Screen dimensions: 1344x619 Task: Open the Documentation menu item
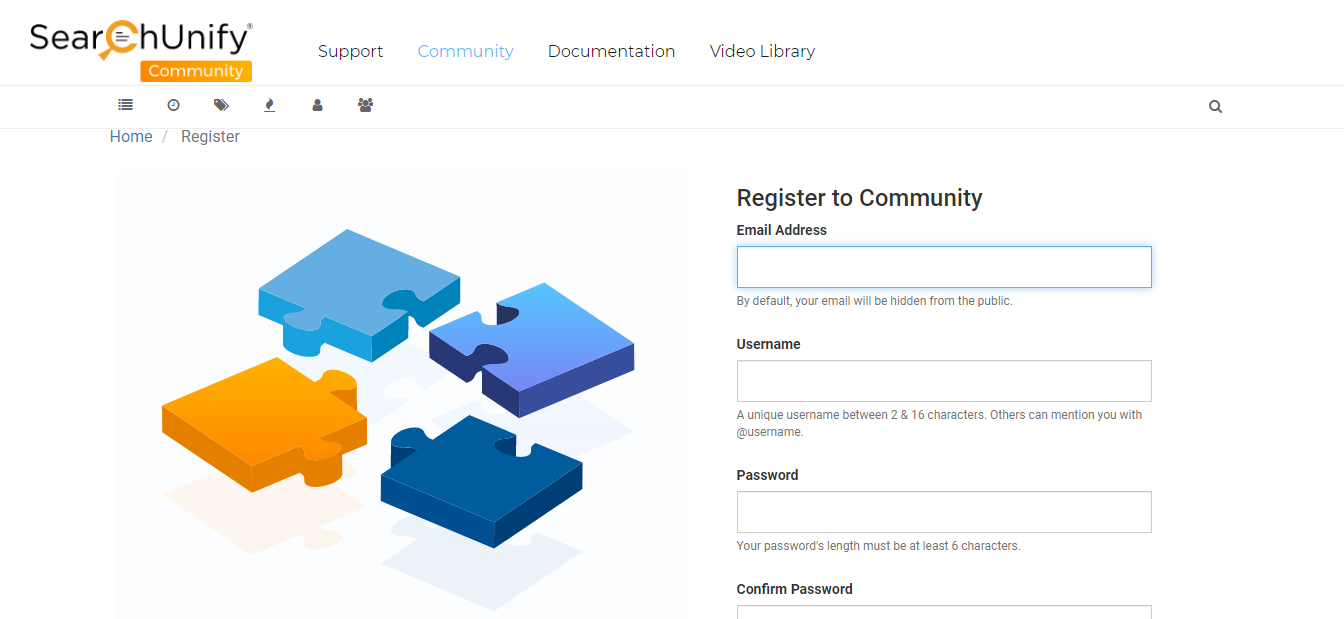(x=611, y=51)
